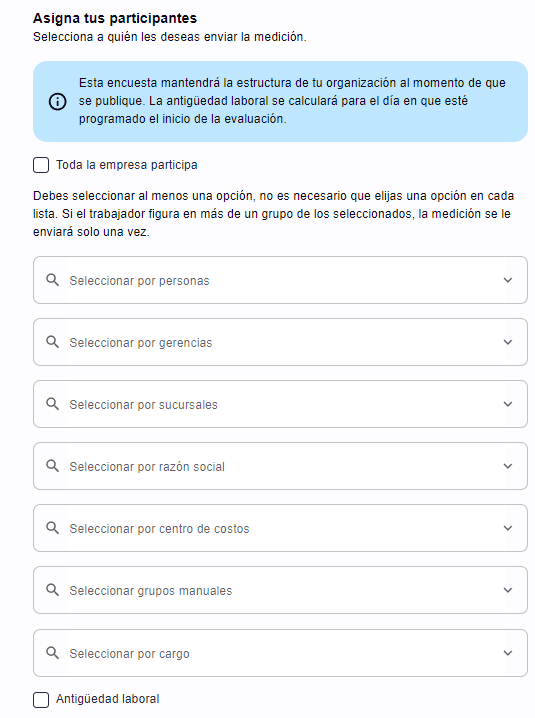
Task: Click the magnifier icon in grupos manuales field
Action: point(53,590)
